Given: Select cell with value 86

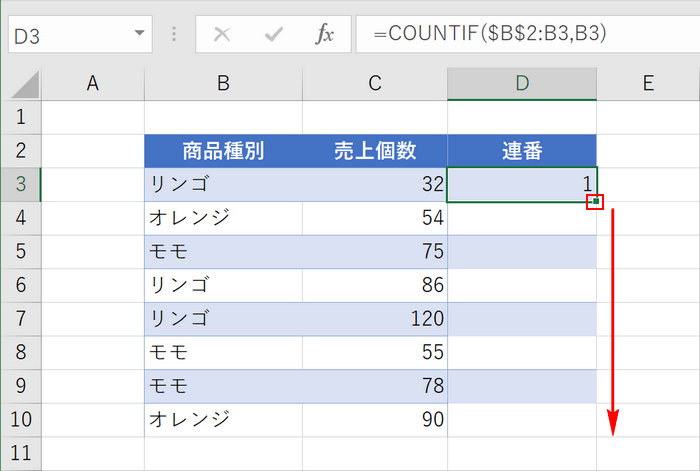Looking at the screenshot, I should tap(375, 285).
